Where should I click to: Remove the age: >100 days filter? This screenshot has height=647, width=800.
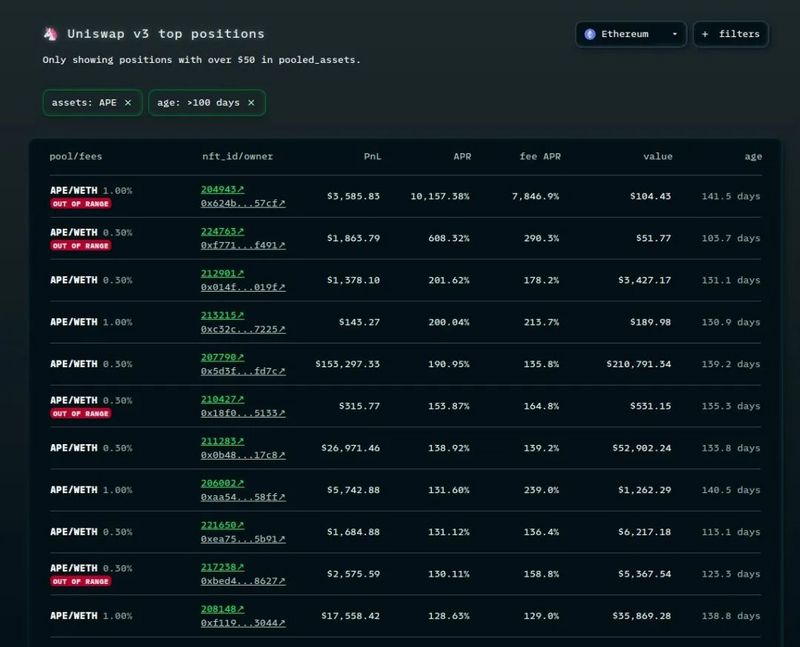[251, 102]
